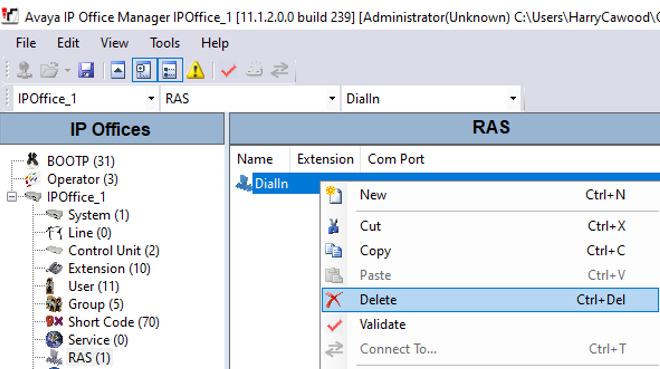Select IPOffice_1 node in the tree
The height and width of the screenshot is (369, 660).
(76, 197)
